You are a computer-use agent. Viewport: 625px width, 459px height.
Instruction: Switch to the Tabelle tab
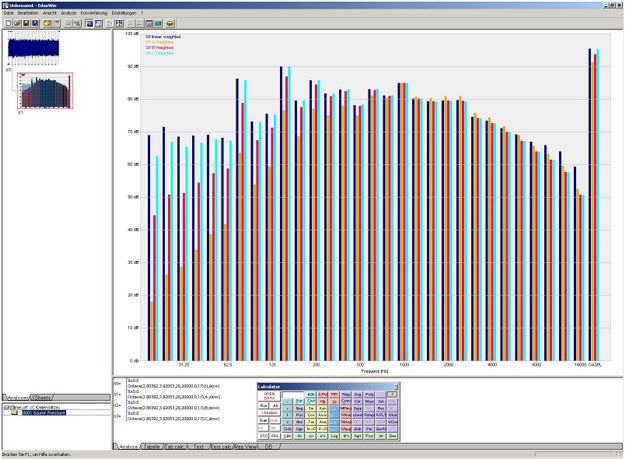152,446
